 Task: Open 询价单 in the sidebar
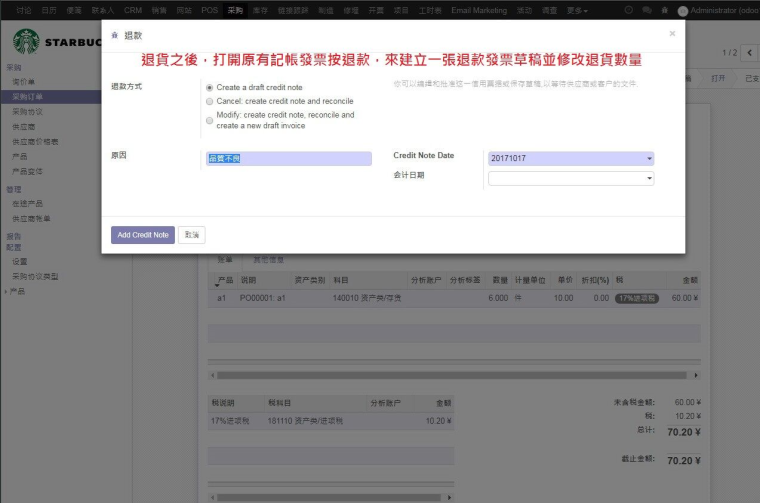(x=23, y=82)
